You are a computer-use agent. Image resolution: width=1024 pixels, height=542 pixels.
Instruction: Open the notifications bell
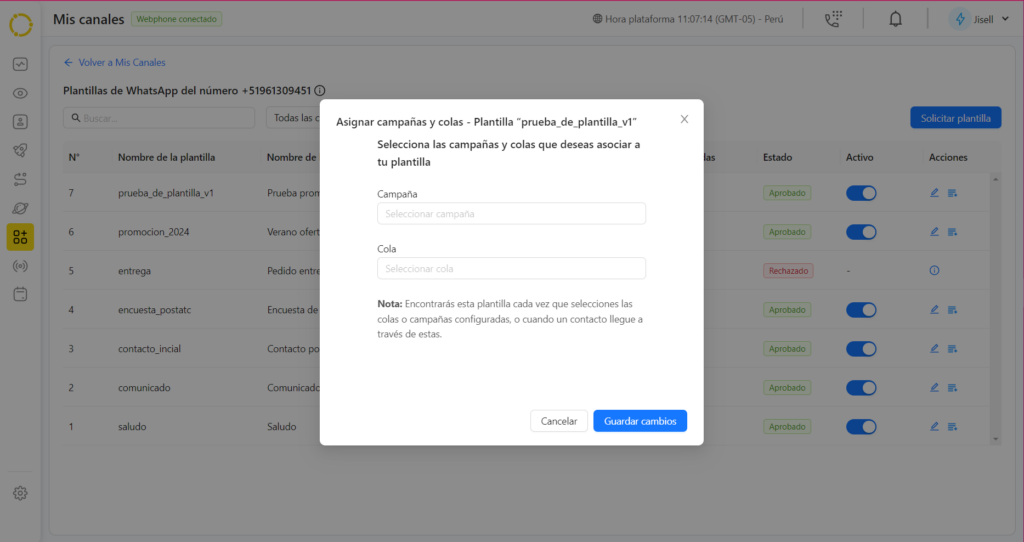tap(895, 19)
